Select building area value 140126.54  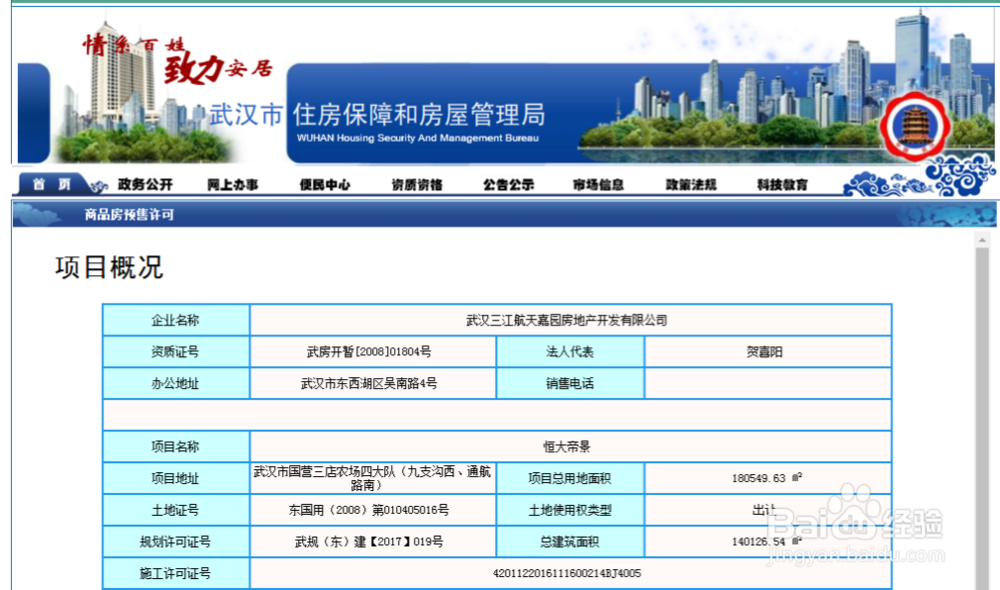point(758,542)
